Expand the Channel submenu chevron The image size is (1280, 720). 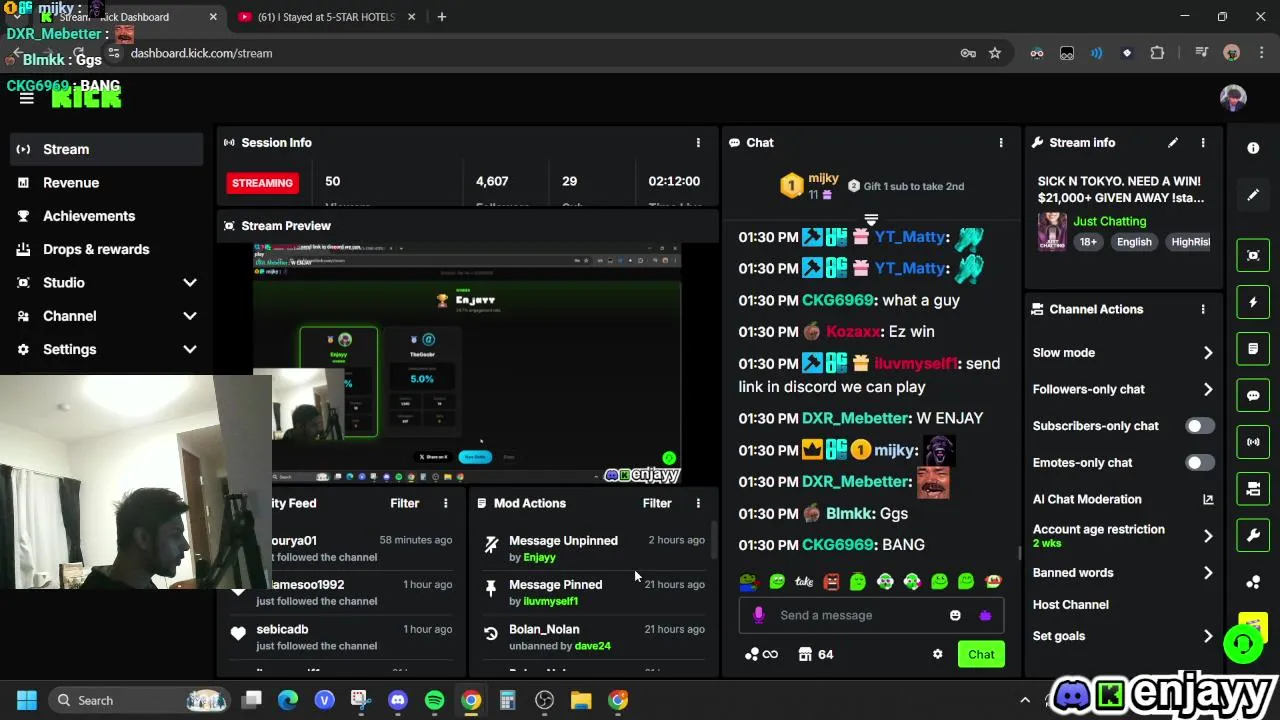click(190, 316)
